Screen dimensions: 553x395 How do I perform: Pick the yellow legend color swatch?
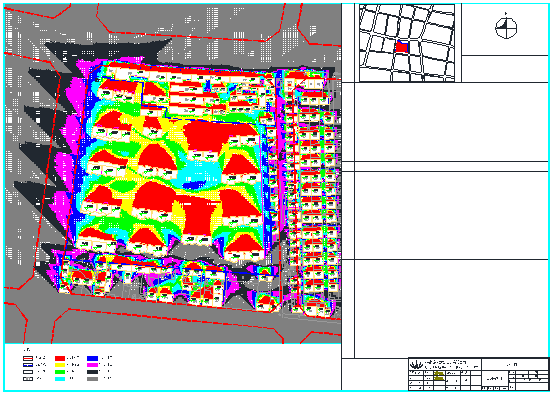(x=60, y=365)
